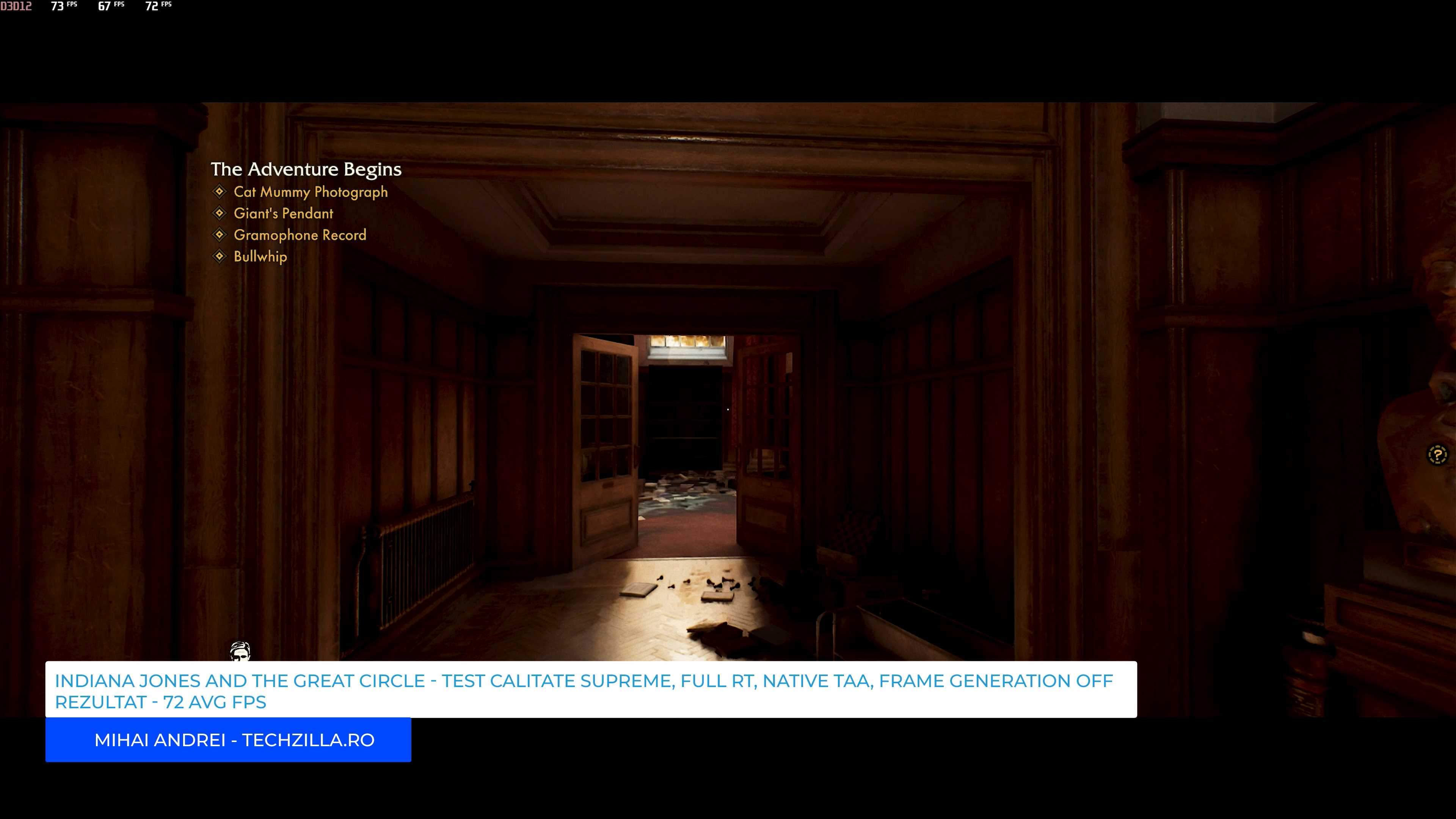Select the Bullwhip objective
The height and width of the screenshot is (819, 1456).
click(260, 257)
